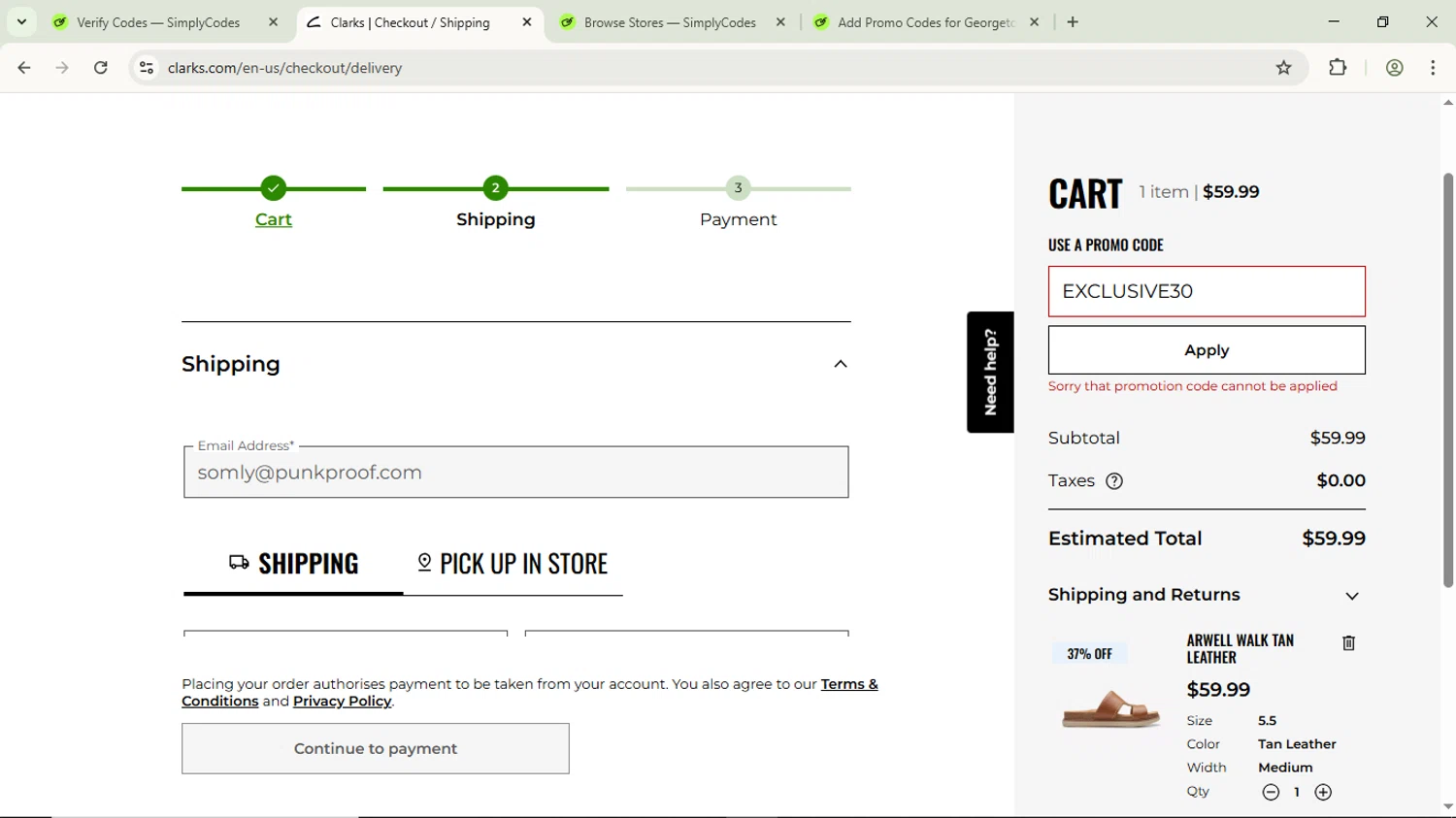Minimize the browser window
This screenshot has width=1456, height=818.
[x=1334, y=21]
